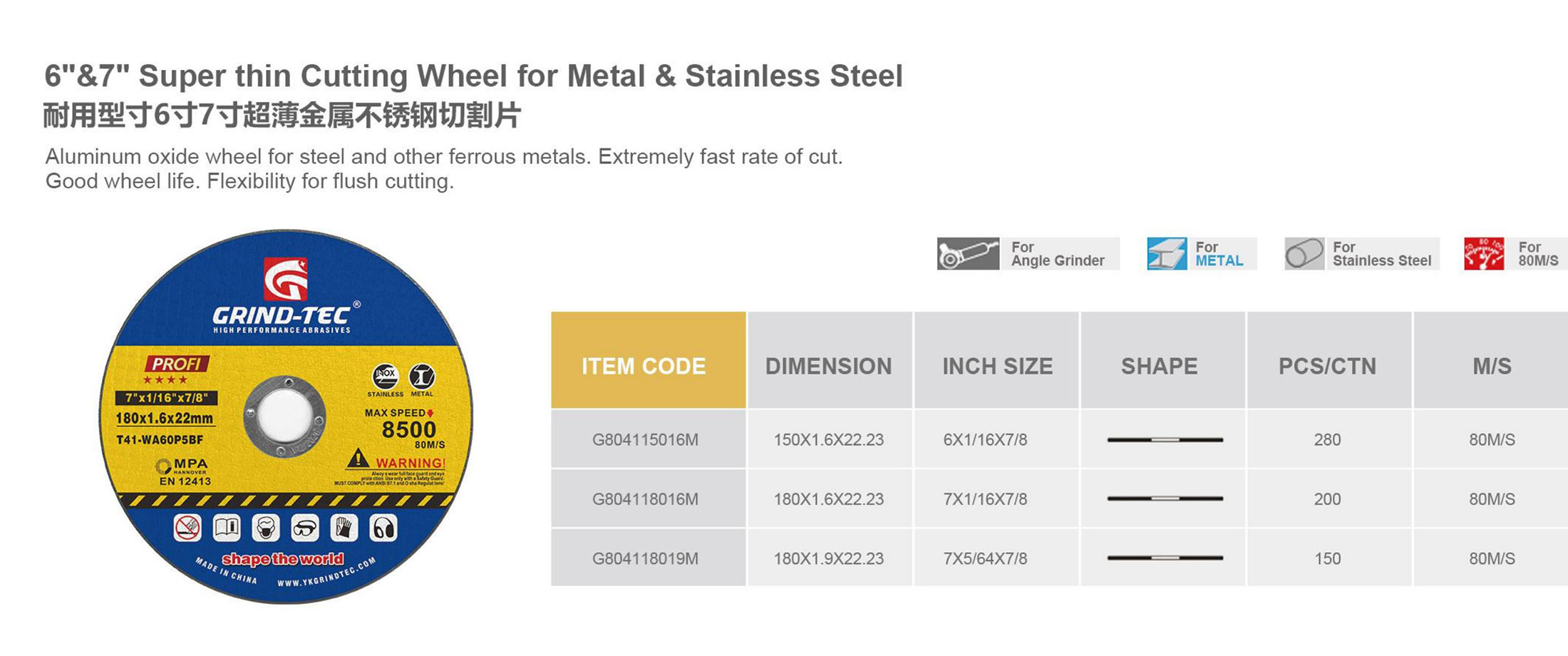Click the ear protection icon on the wheel

tap(383, 528)
